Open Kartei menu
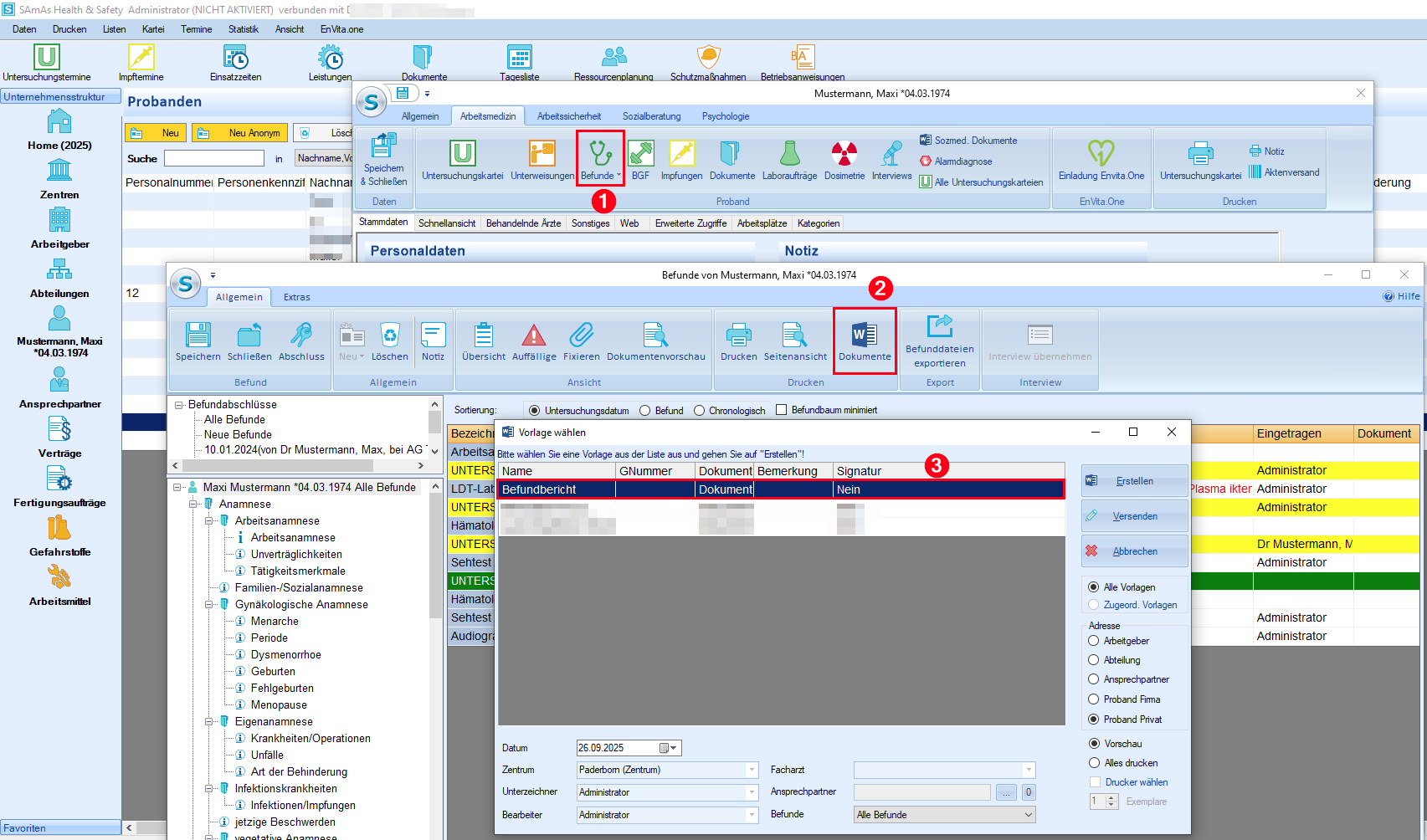 [153, 29]
